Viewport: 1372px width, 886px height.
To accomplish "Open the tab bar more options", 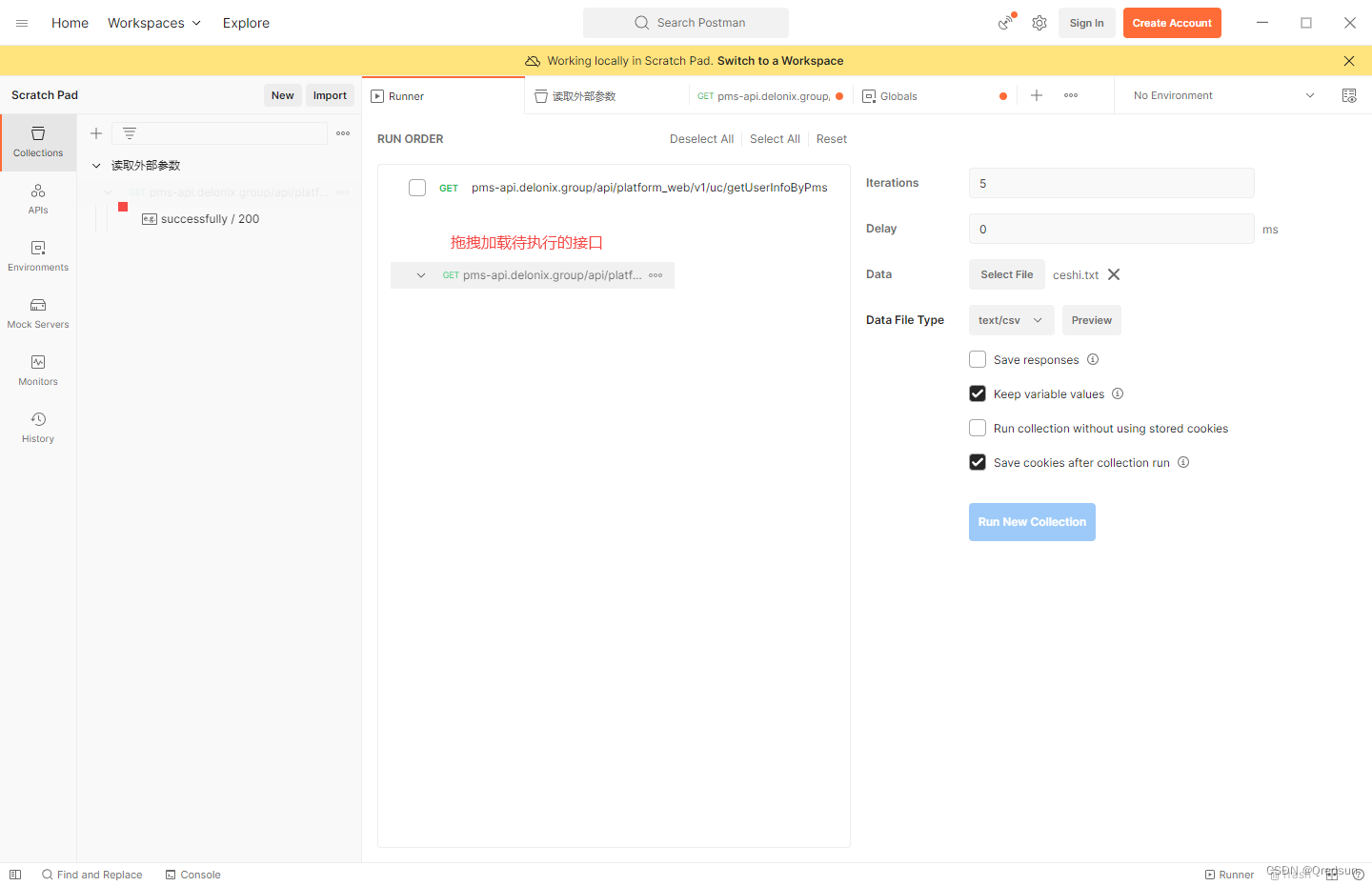I will click(x=1071, y=95).
